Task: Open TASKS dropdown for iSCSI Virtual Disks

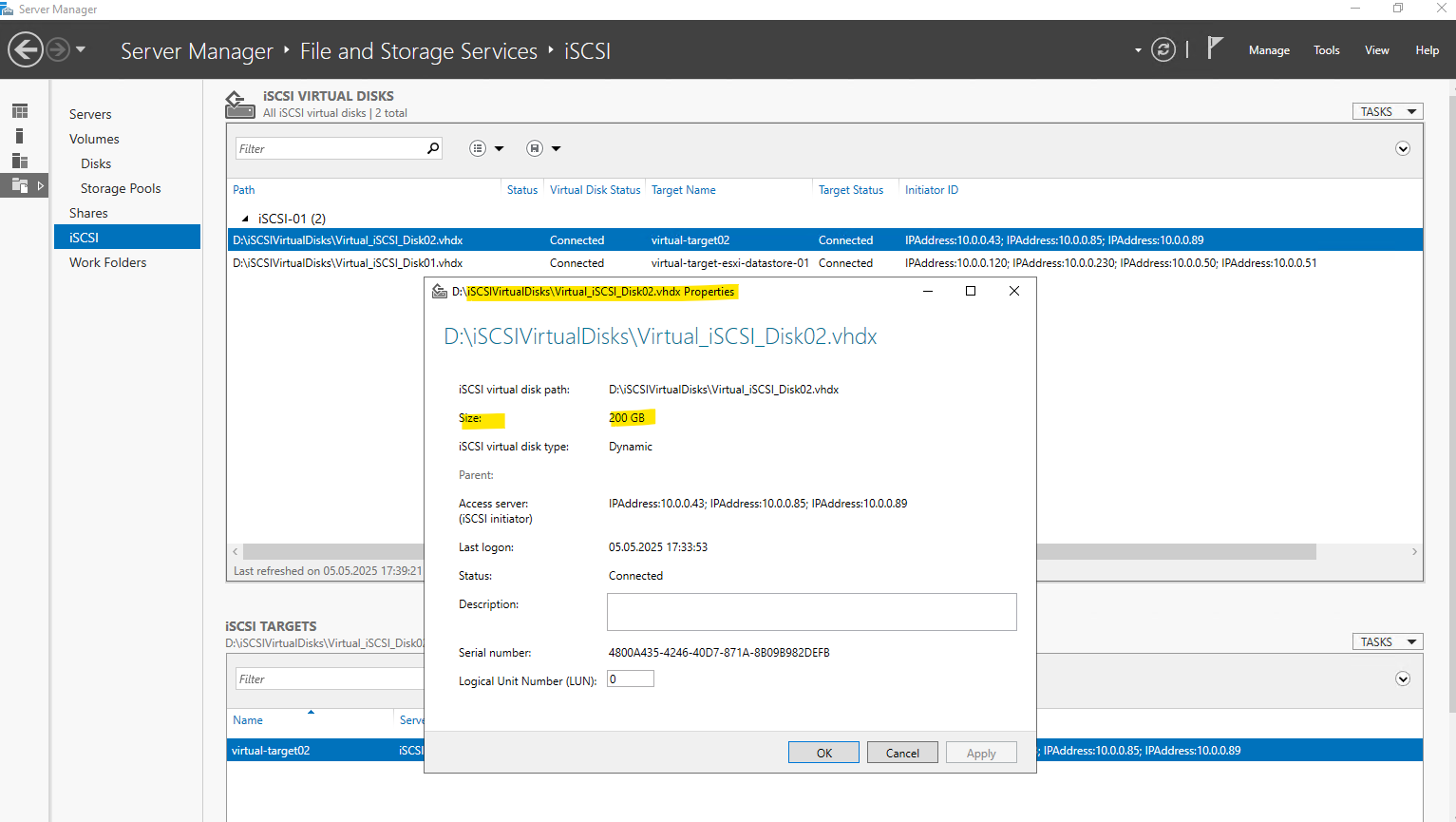Action: [x=1388, y=111]
